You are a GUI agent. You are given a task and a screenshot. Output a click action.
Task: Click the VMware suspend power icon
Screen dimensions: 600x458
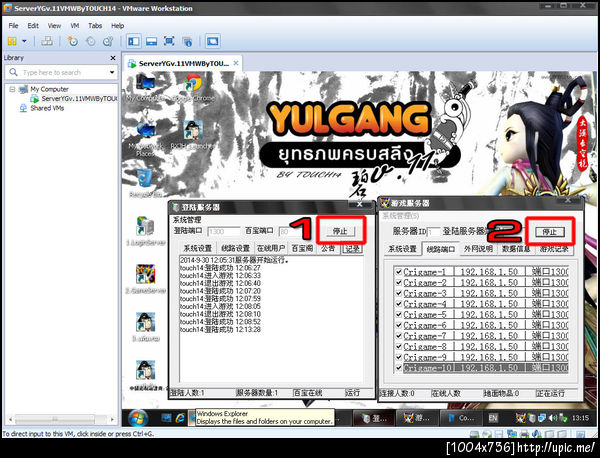12,41
